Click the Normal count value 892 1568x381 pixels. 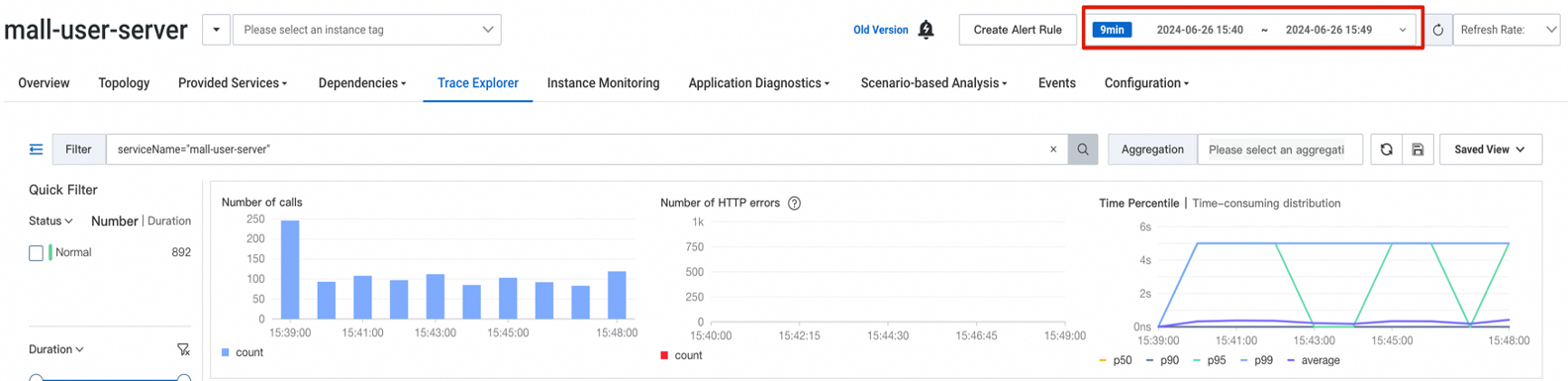[x=181, y=252]
